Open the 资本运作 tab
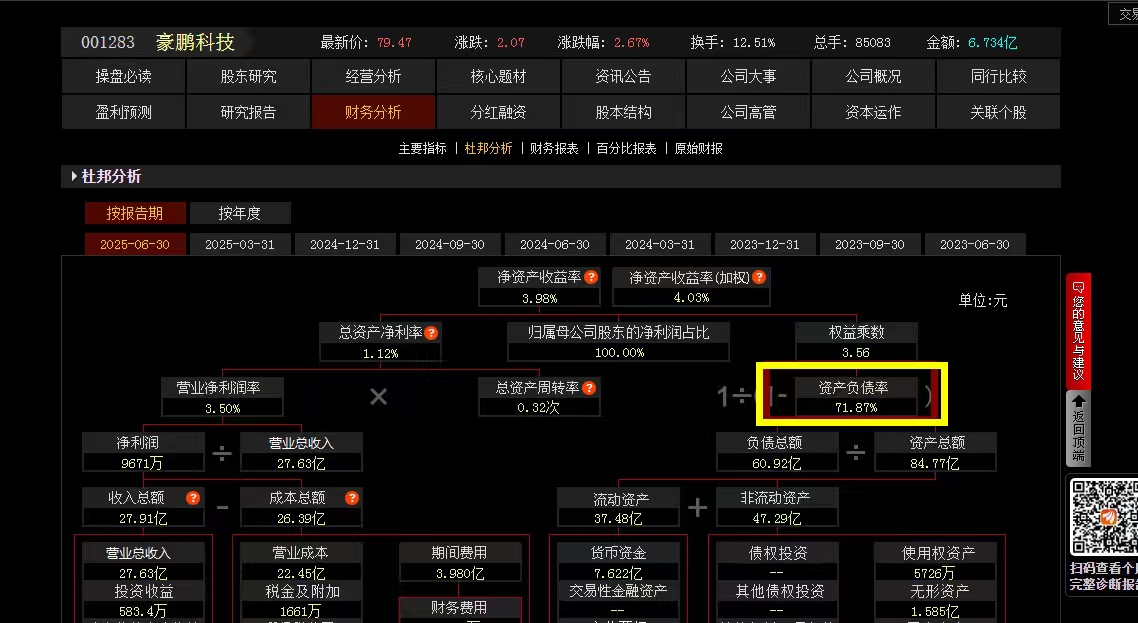The image size is (1138, 623). [874, 113]
